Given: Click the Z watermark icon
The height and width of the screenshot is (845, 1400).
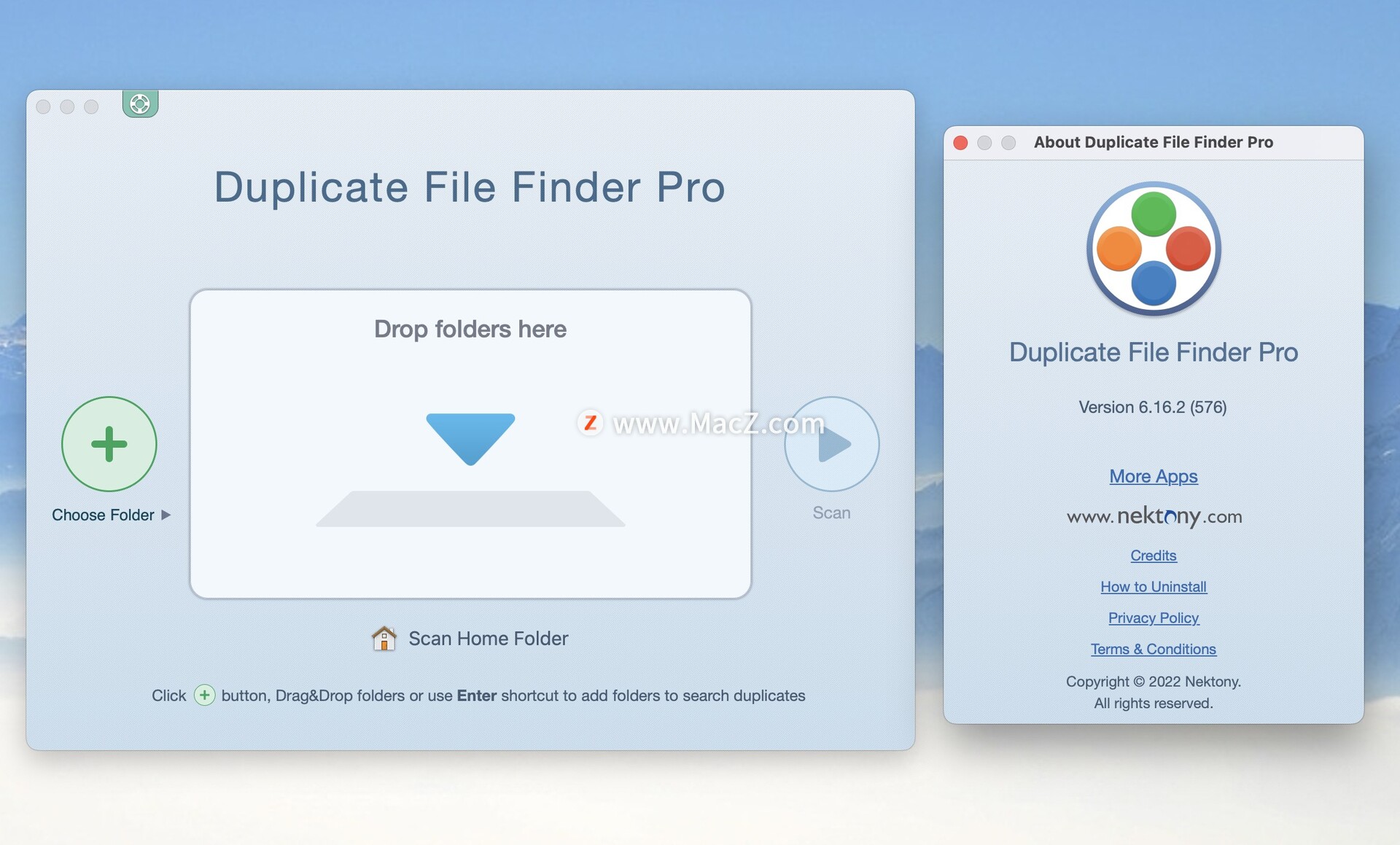Looking at the screenshot, I should [590, 423].
